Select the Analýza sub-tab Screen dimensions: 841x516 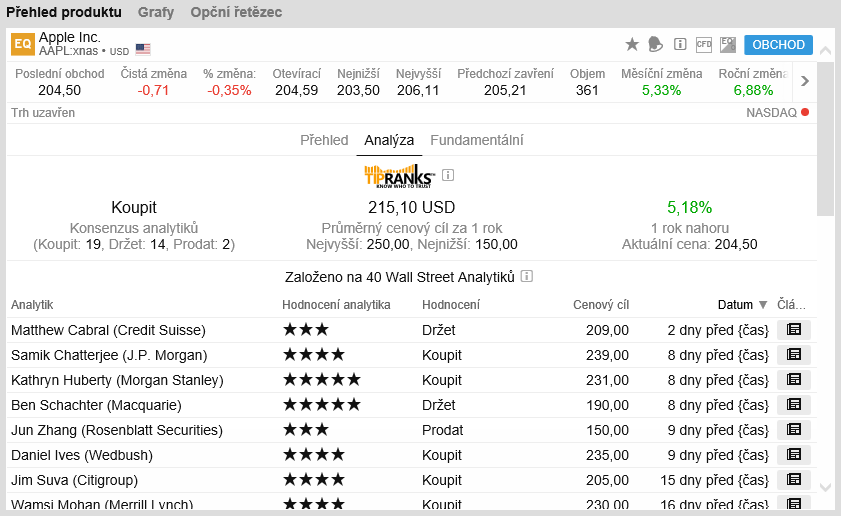[389, 140]
